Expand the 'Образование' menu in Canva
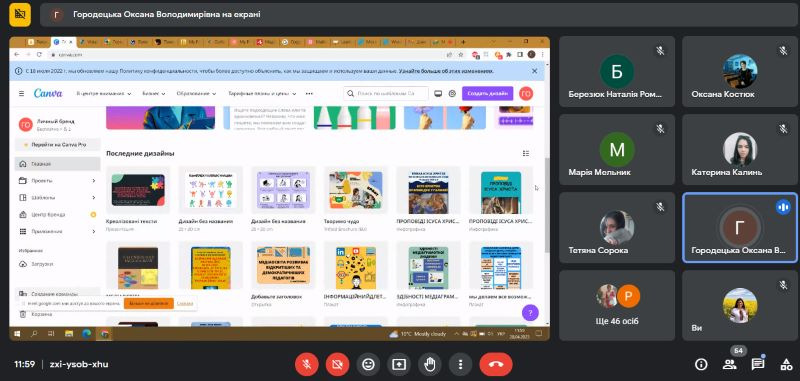800x381 pixels. point(196,94)
